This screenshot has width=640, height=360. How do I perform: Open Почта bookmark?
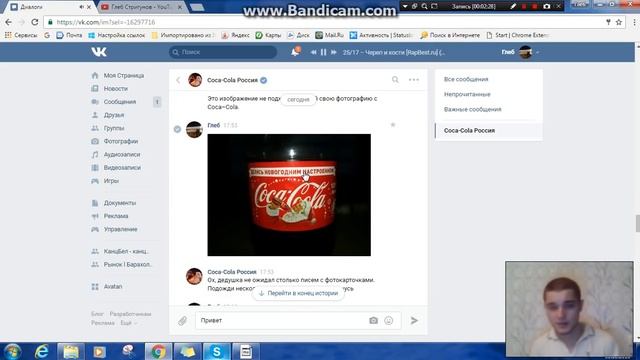69,36
